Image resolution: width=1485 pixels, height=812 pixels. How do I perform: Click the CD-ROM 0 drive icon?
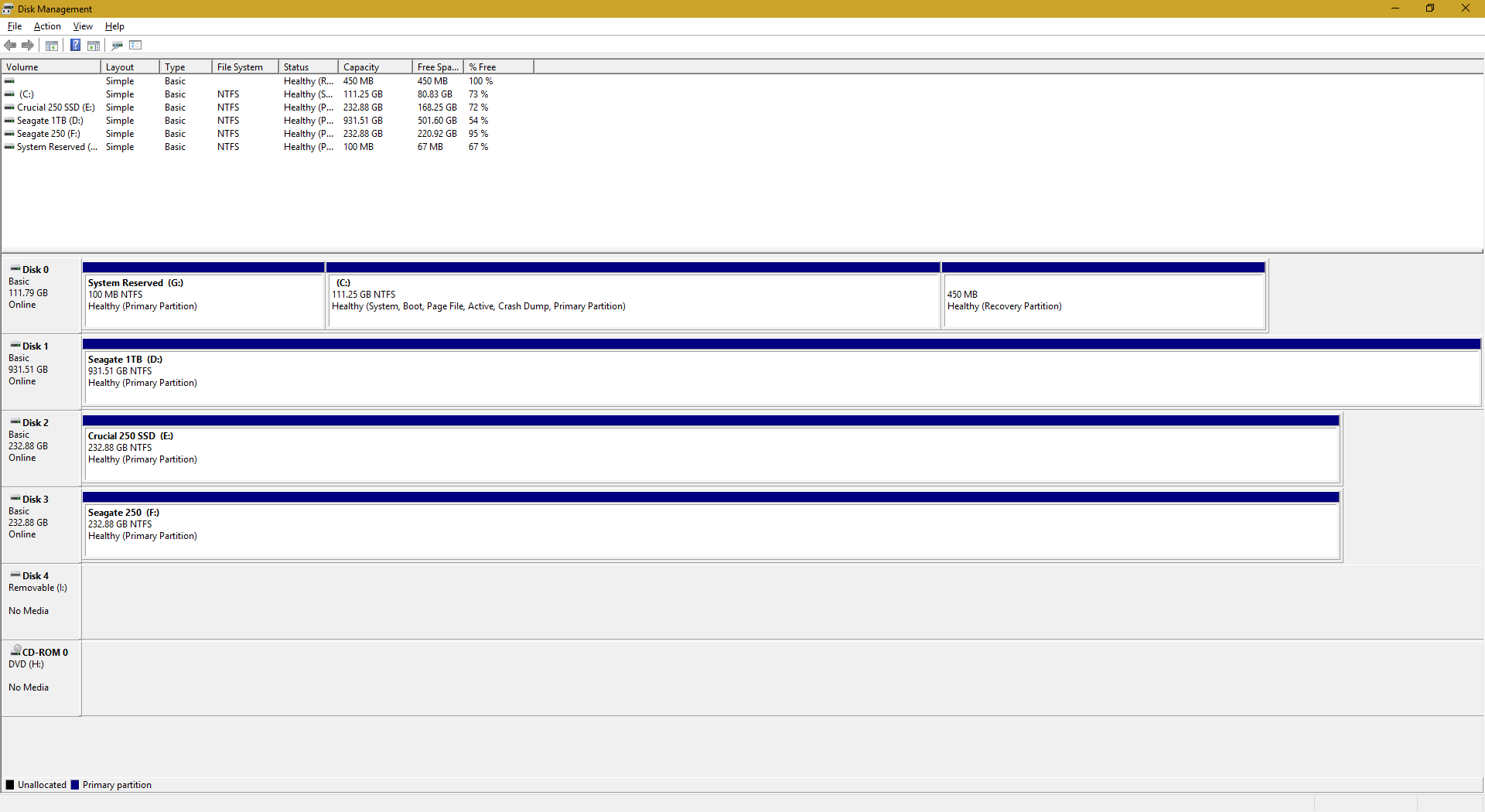[15, 651]
